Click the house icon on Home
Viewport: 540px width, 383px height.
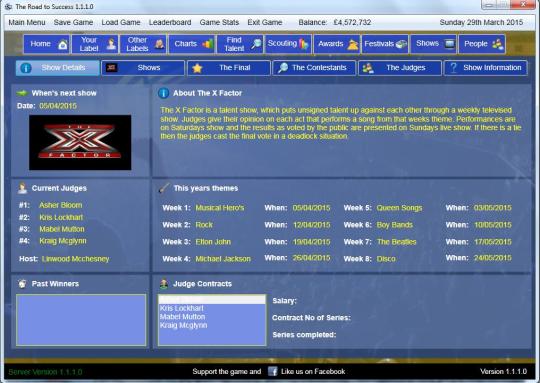pyautogui.click(x=63, y=44)
